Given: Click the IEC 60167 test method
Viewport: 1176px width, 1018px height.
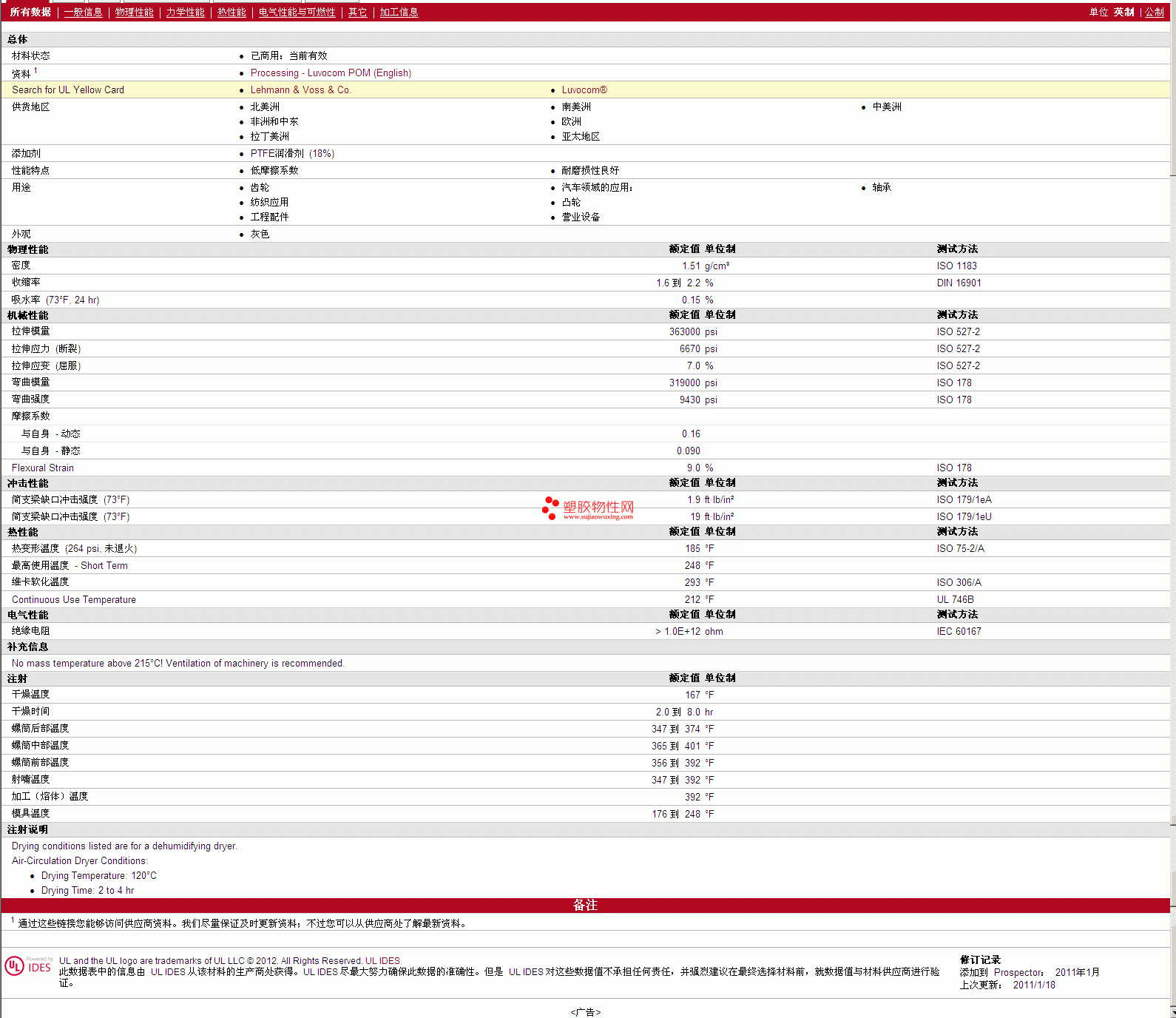Looking at the screenshot, I should coord(959,631).
